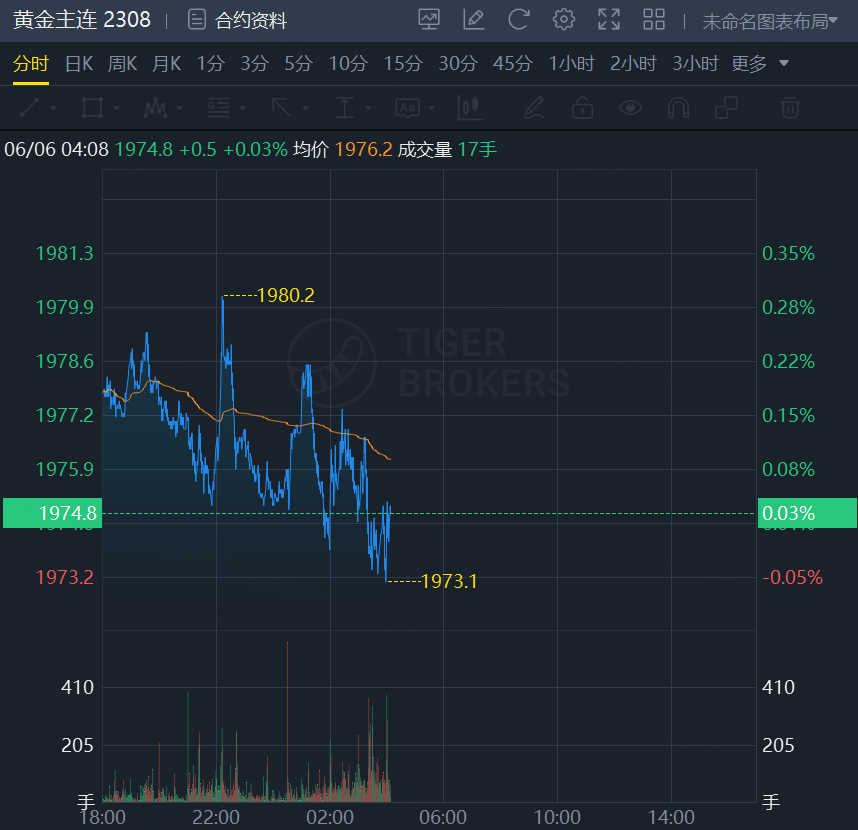Expand the arrow tool options arrow
Image resolution: width=858 pixels, height=830 pixels.
(305, 108)
